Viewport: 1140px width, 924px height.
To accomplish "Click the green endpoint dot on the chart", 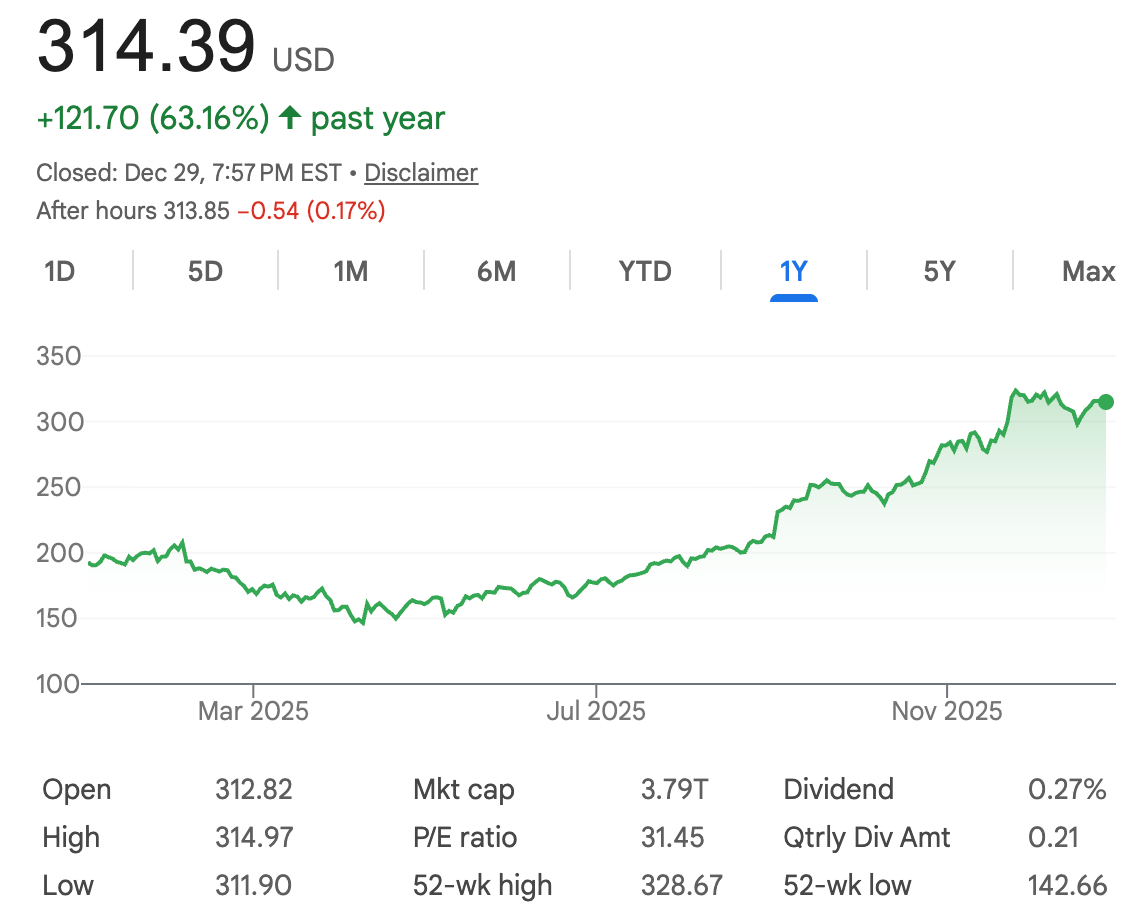I will point(1106,402).
